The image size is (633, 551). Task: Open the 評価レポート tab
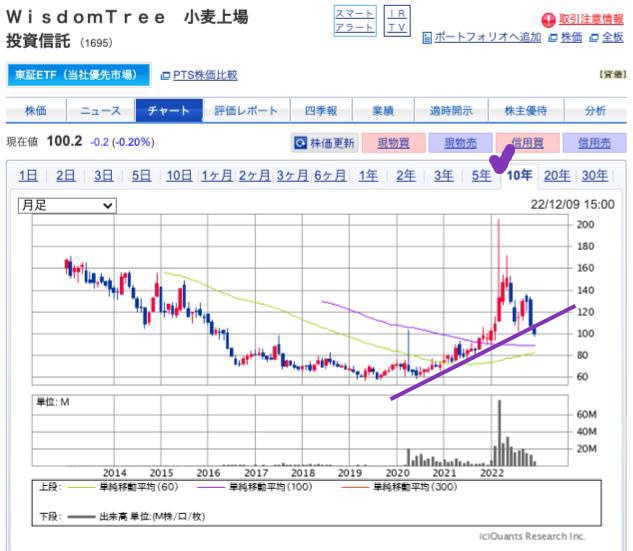coord(246,110)
